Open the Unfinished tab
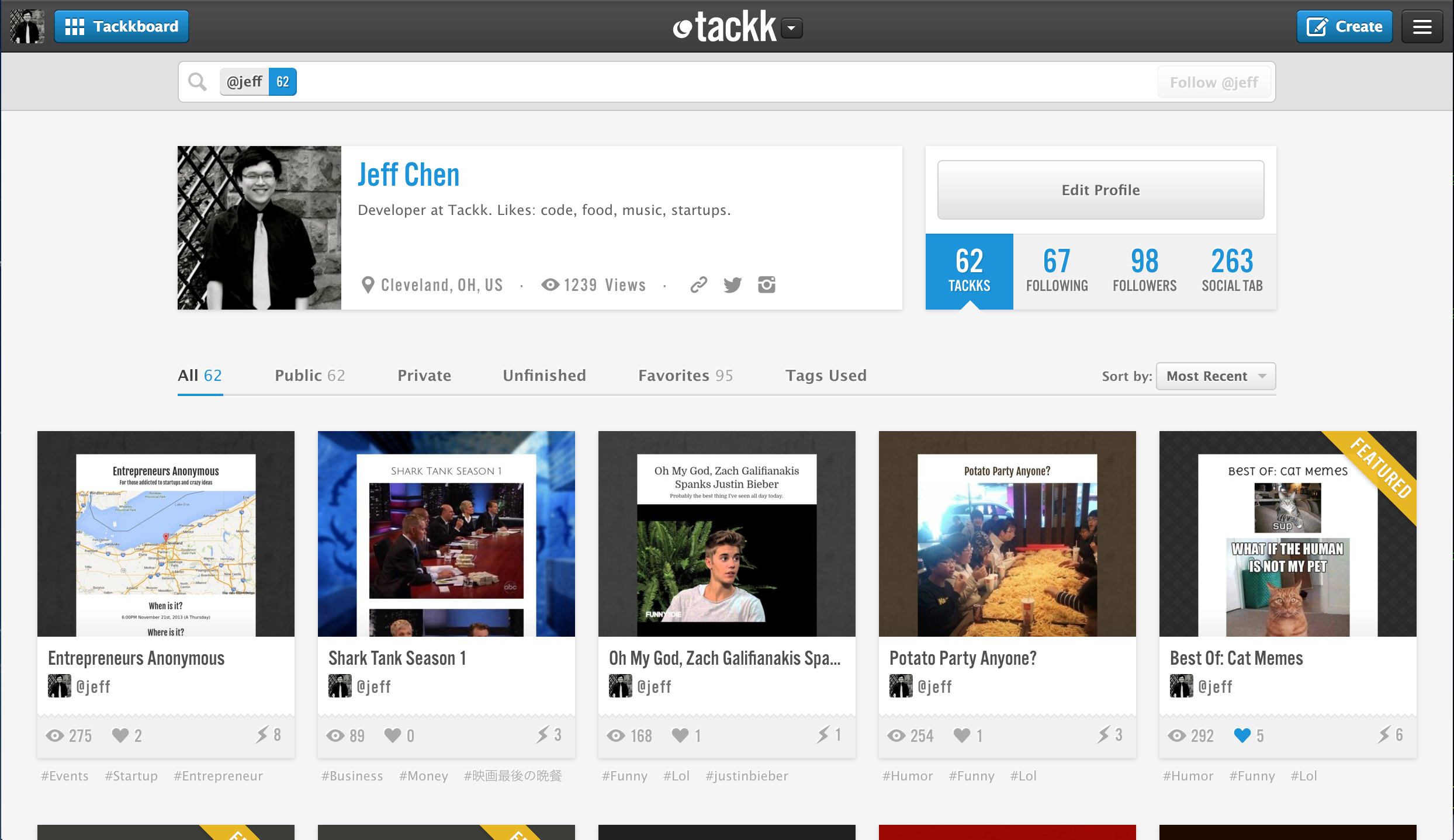The width and height of the screenshot is (1454, 840). point(545,376)
